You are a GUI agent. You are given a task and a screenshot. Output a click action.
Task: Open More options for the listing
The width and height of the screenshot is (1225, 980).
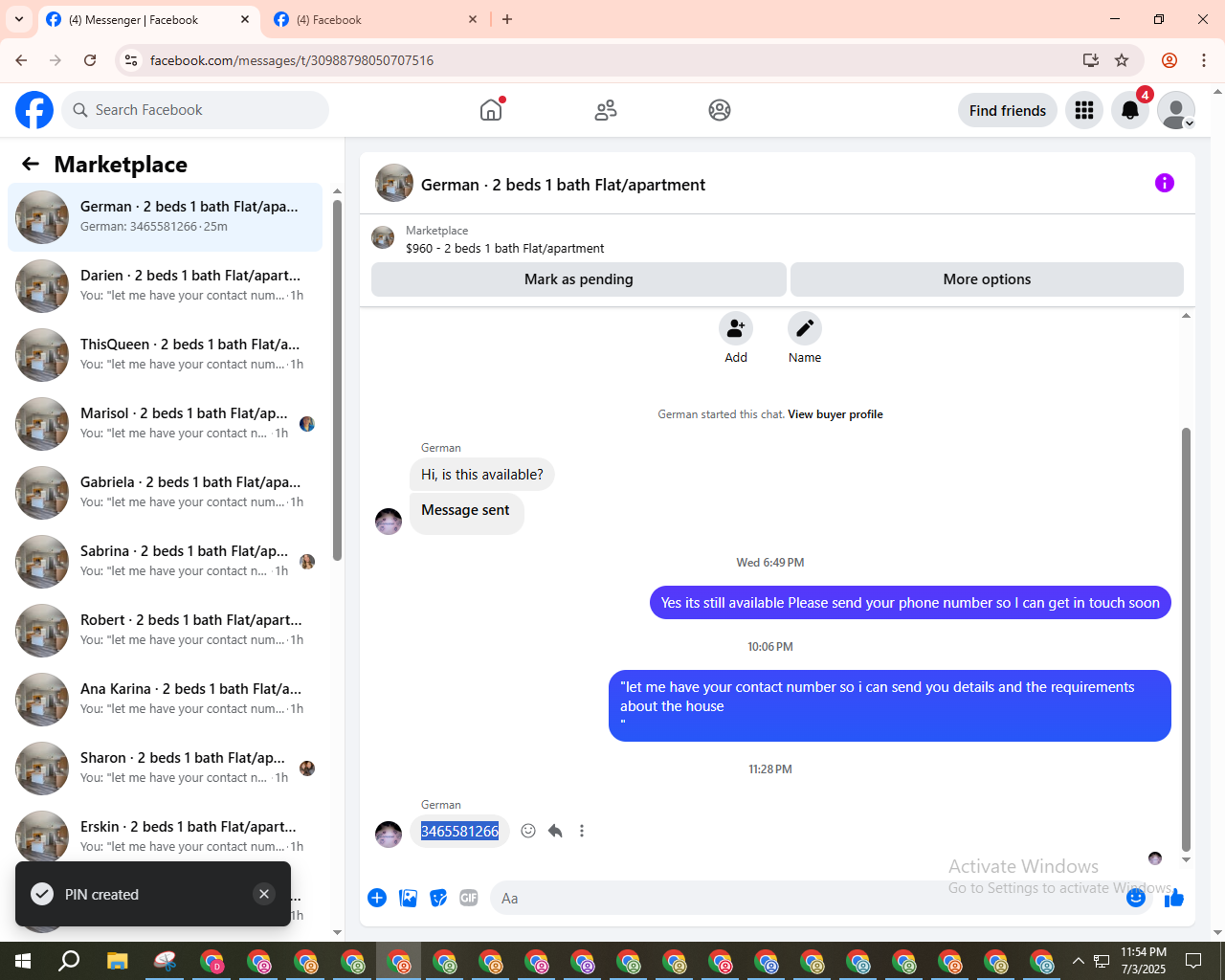tap(987, 279)
